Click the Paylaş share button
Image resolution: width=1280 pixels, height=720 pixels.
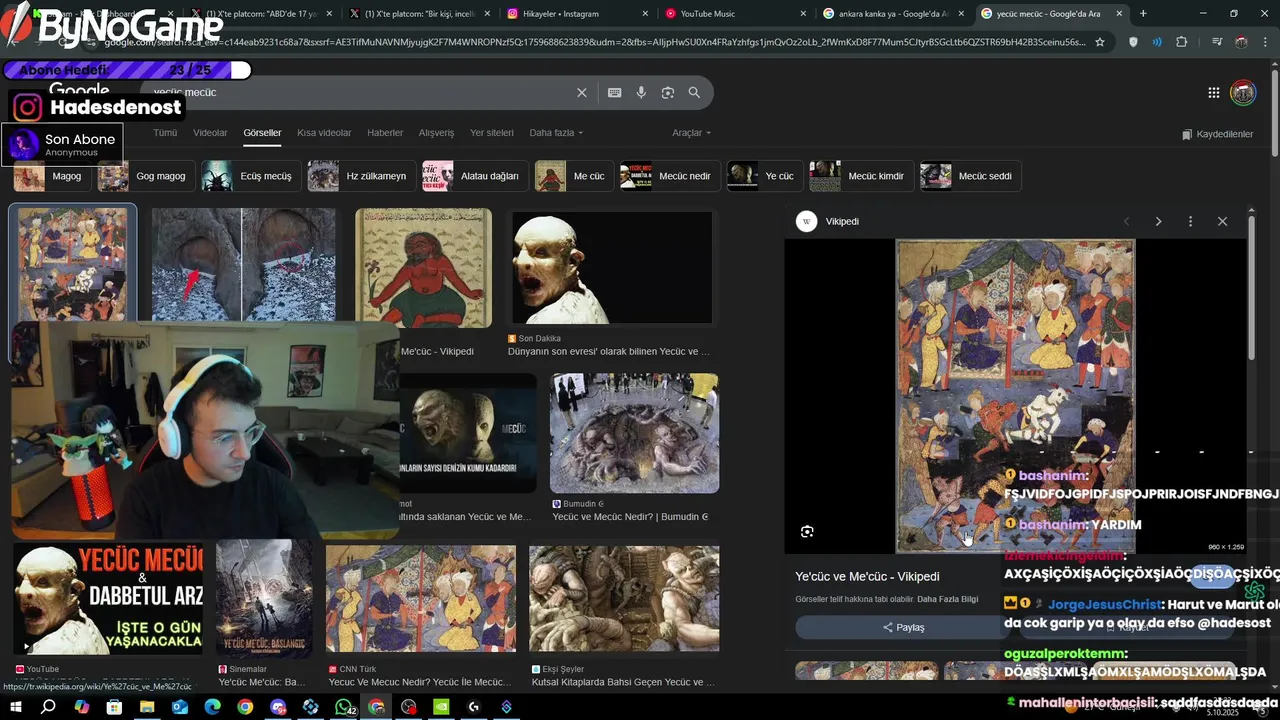(x=903, y=627)
